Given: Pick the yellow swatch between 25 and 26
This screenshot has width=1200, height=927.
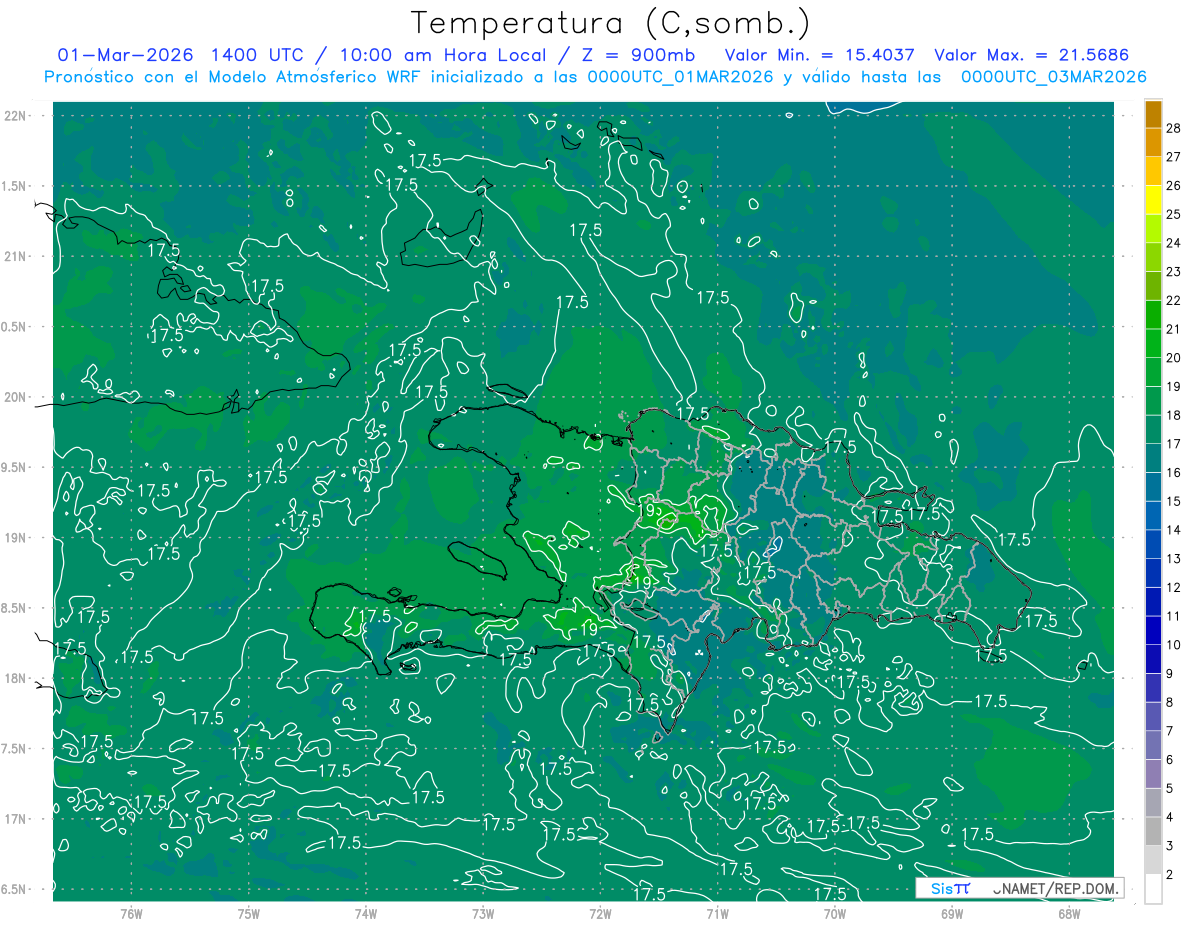Looking at the screenshot, I should [x=1153, y=200].
